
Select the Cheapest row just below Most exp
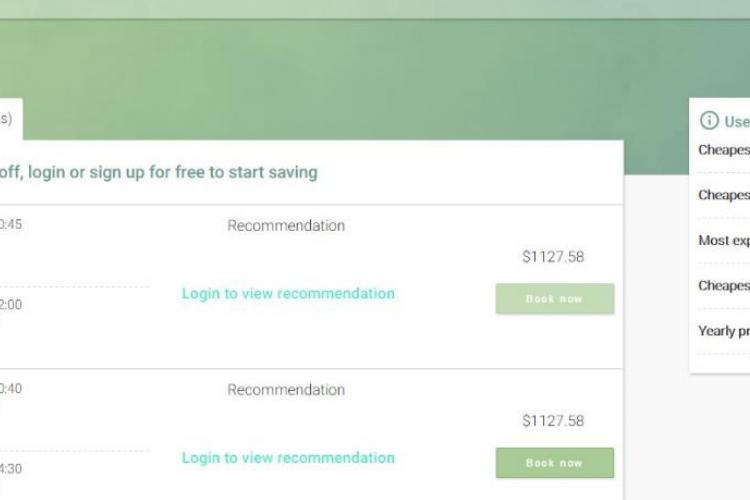tap(724, 286)
